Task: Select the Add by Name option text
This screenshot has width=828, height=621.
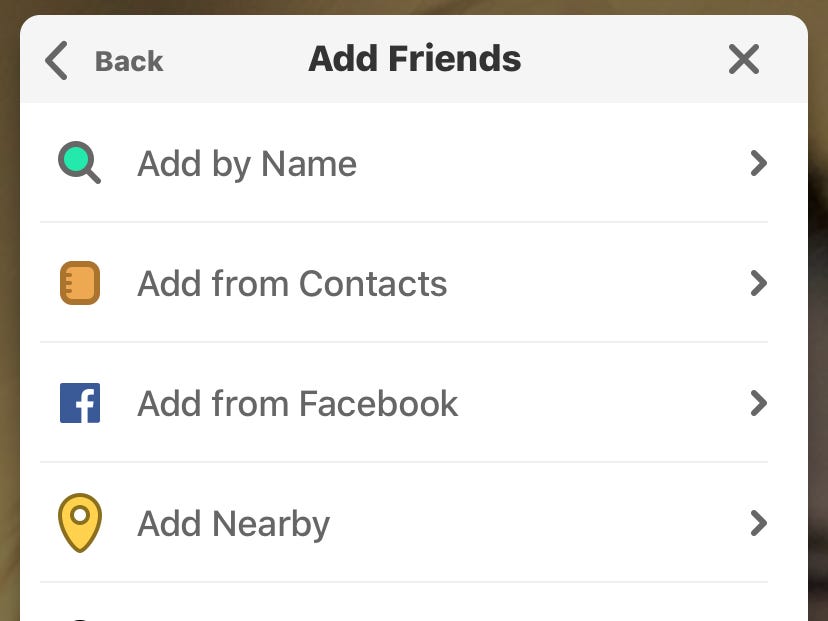Action: 247,164
